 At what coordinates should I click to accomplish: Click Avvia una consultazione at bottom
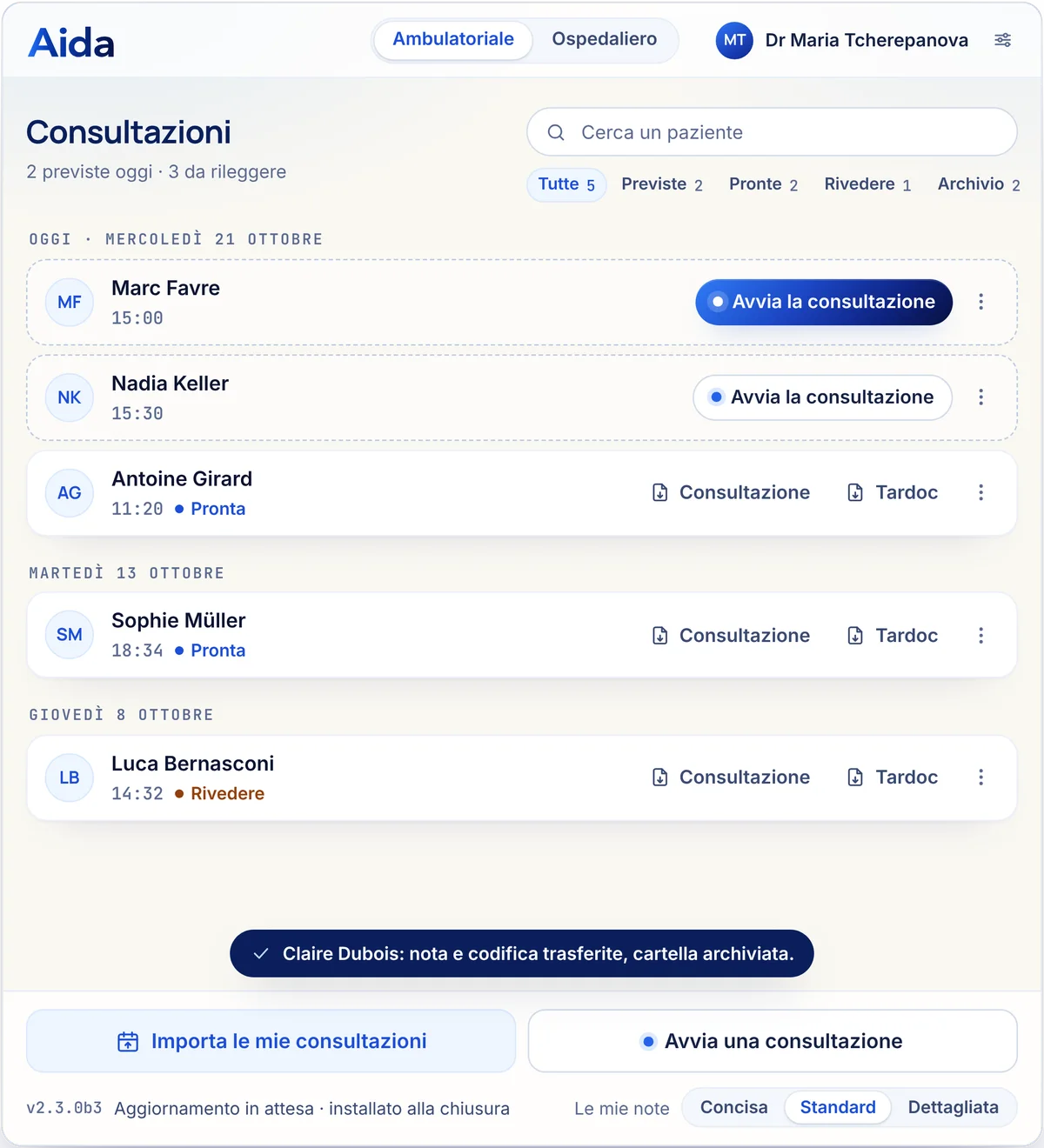(x=773, y=1041)
